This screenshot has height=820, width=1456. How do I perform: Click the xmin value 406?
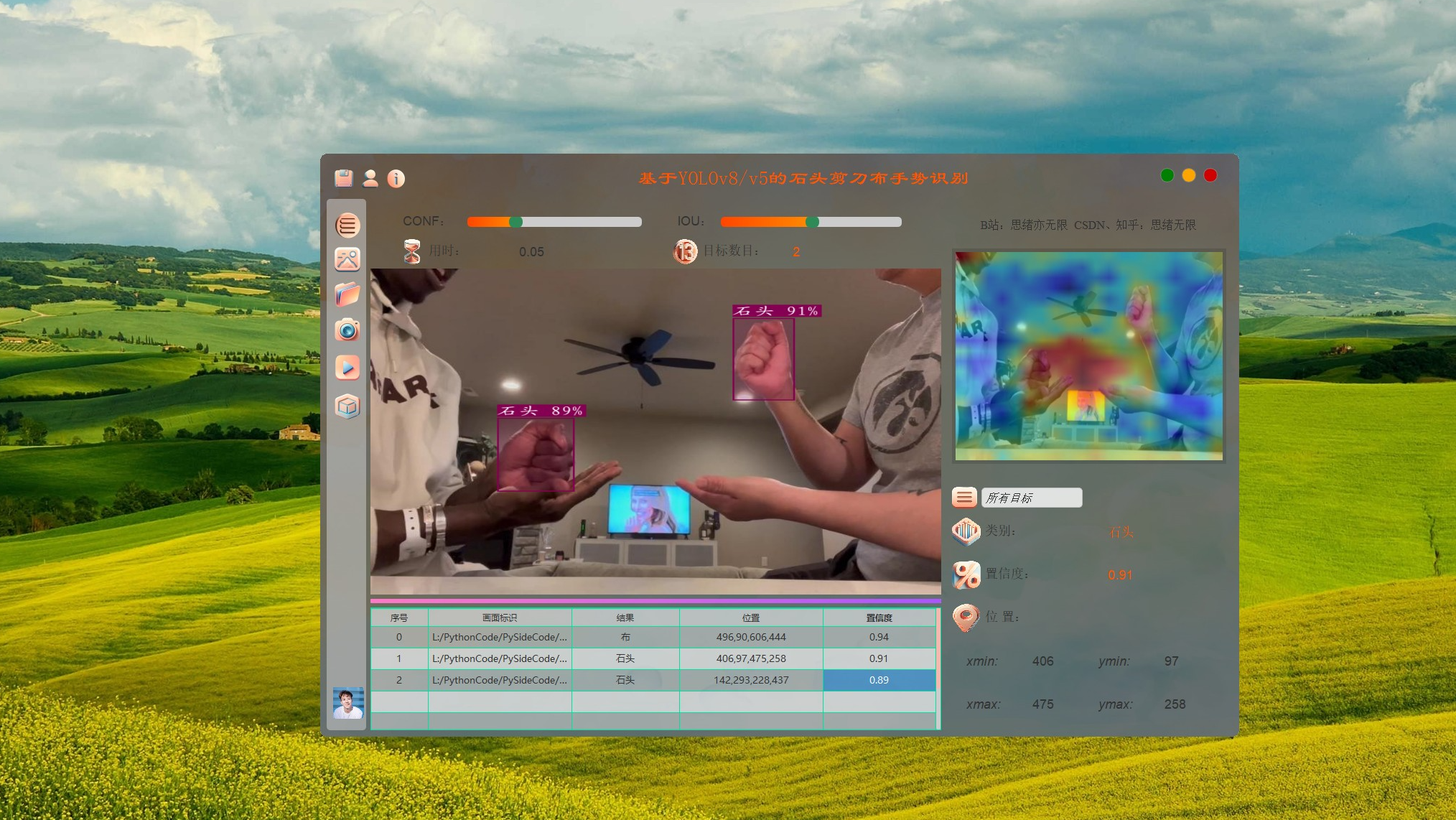pos(1043,661)
